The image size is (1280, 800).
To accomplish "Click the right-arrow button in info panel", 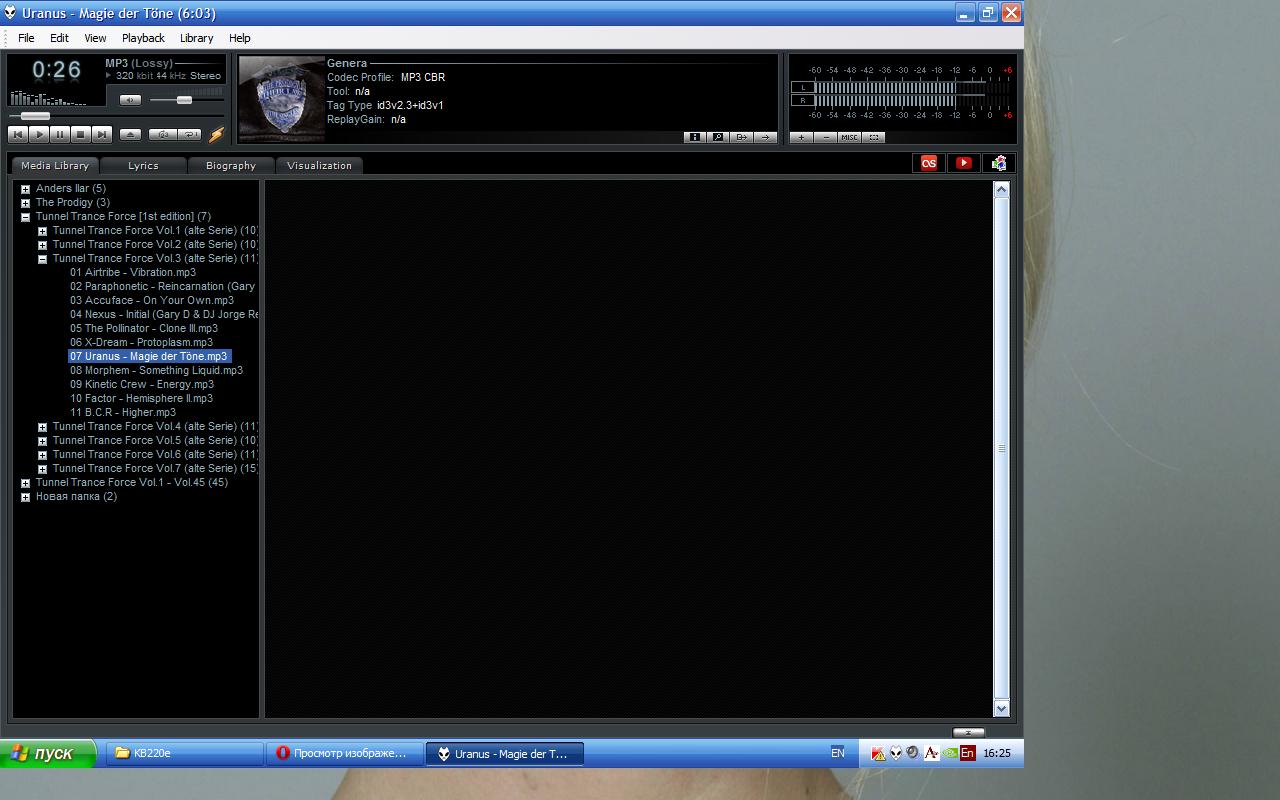I will (766, 137).
